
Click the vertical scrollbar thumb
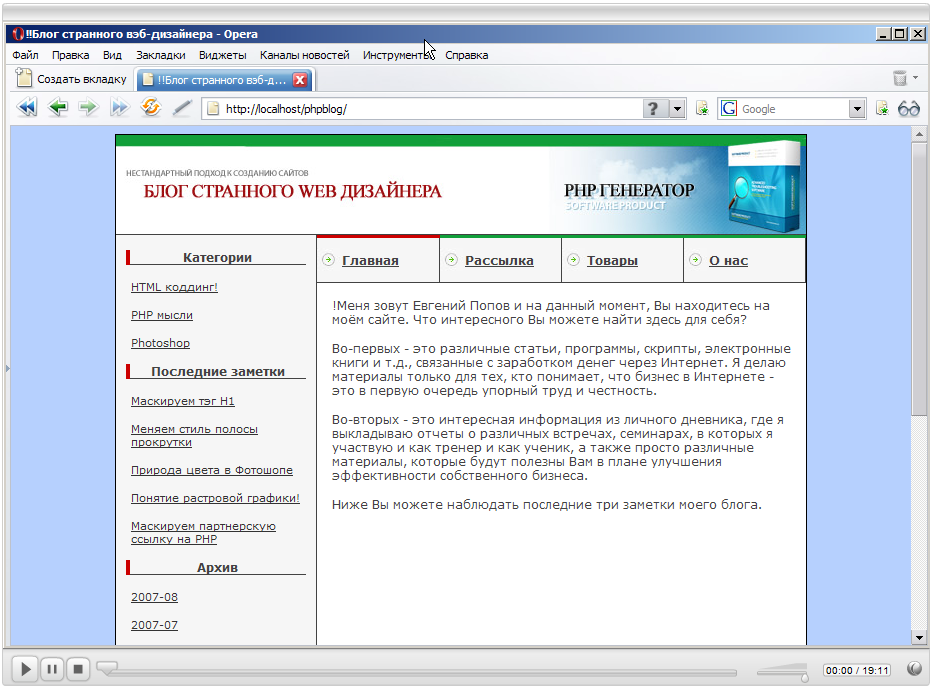point(919,279)
